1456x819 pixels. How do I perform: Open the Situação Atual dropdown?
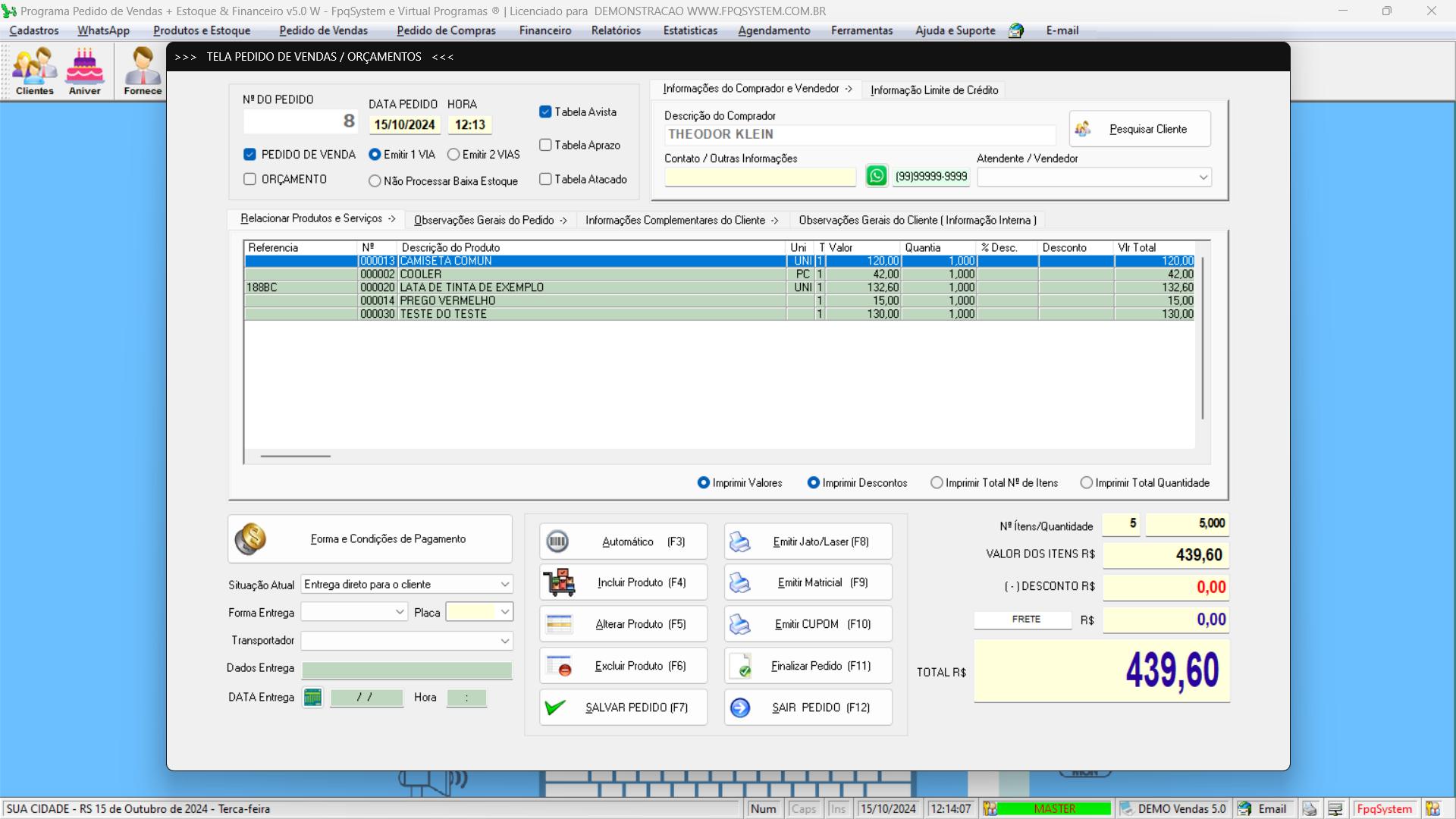[504, 585]
